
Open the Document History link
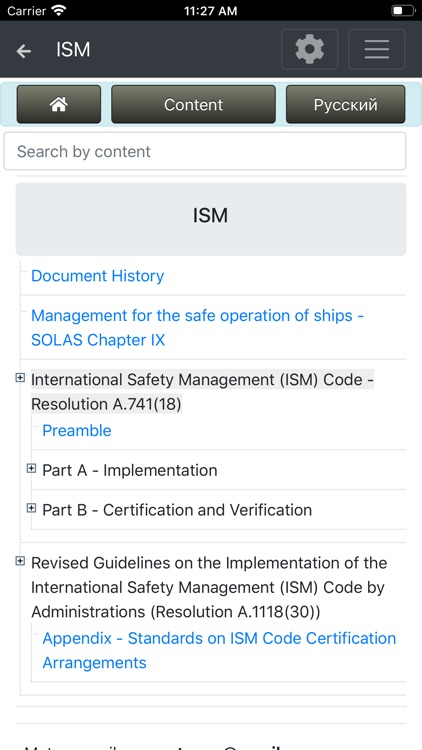[x=98, y=276]
